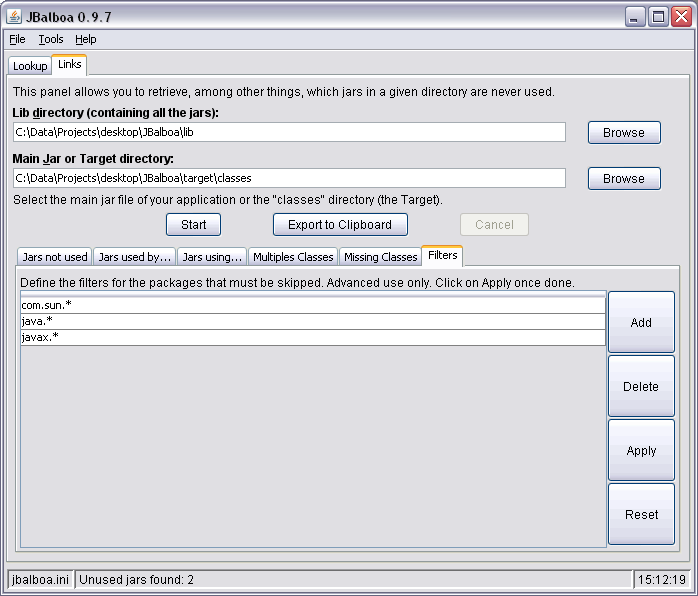Image resolution: width=698 pixels, height=596 pixels.
Task: Open the Jars not used tab
Action: click(55, 257)
